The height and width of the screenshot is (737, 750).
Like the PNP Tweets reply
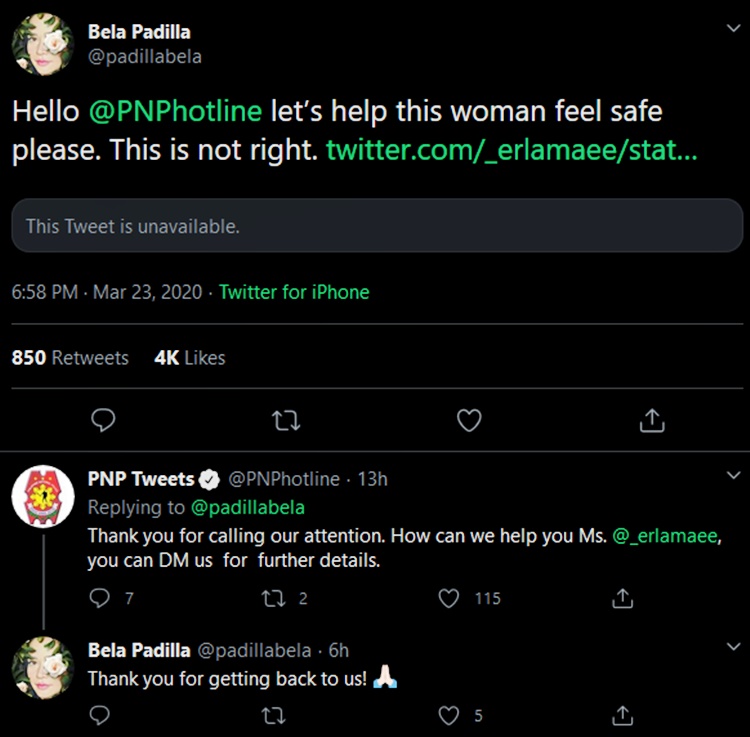pos(450,598)
